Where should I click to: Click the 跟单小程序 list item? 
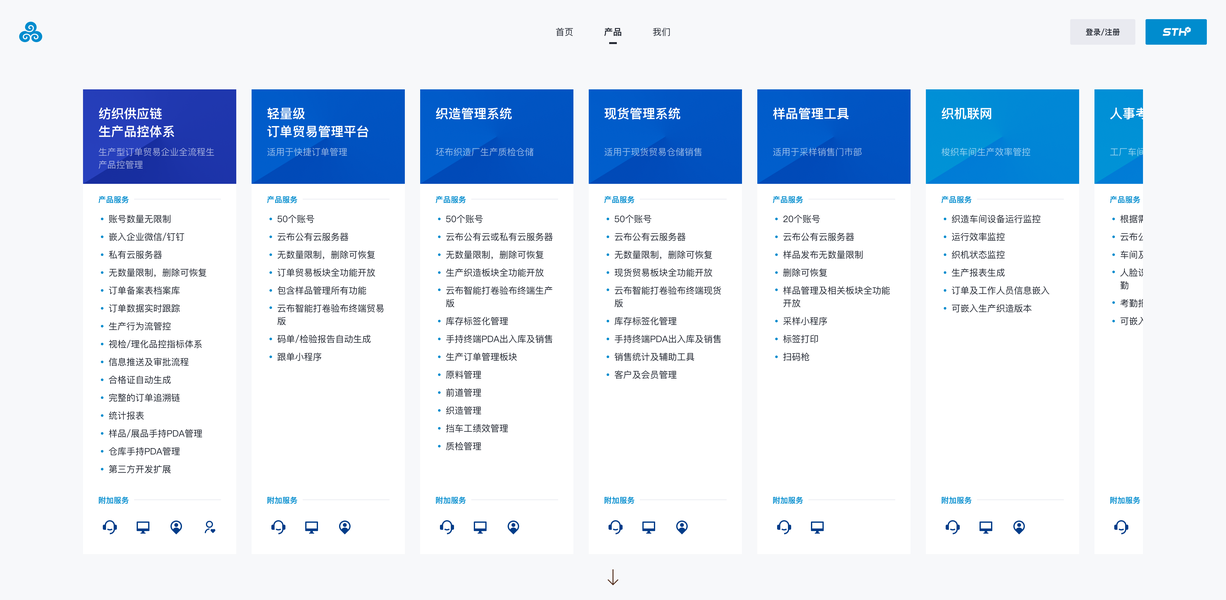click(x=299, y=357)
